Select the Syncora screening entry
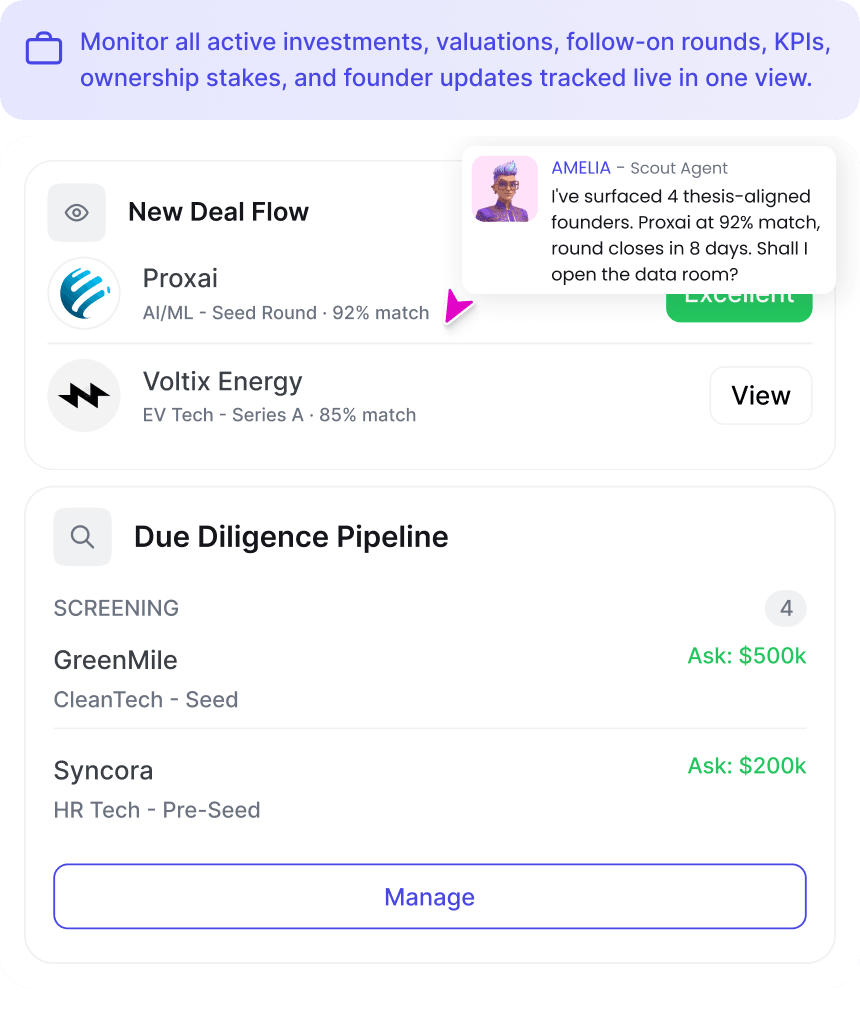860x1024 pixels. point(430,789)
